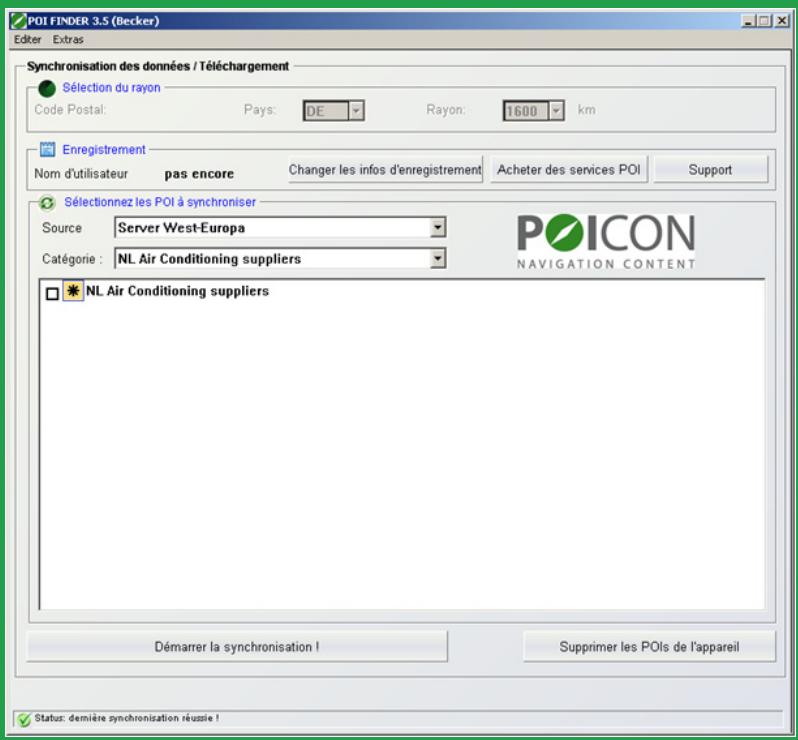Expand the Catégorie dropdown
This screenshot has height=740, width=798.
(x=437, y=259)
